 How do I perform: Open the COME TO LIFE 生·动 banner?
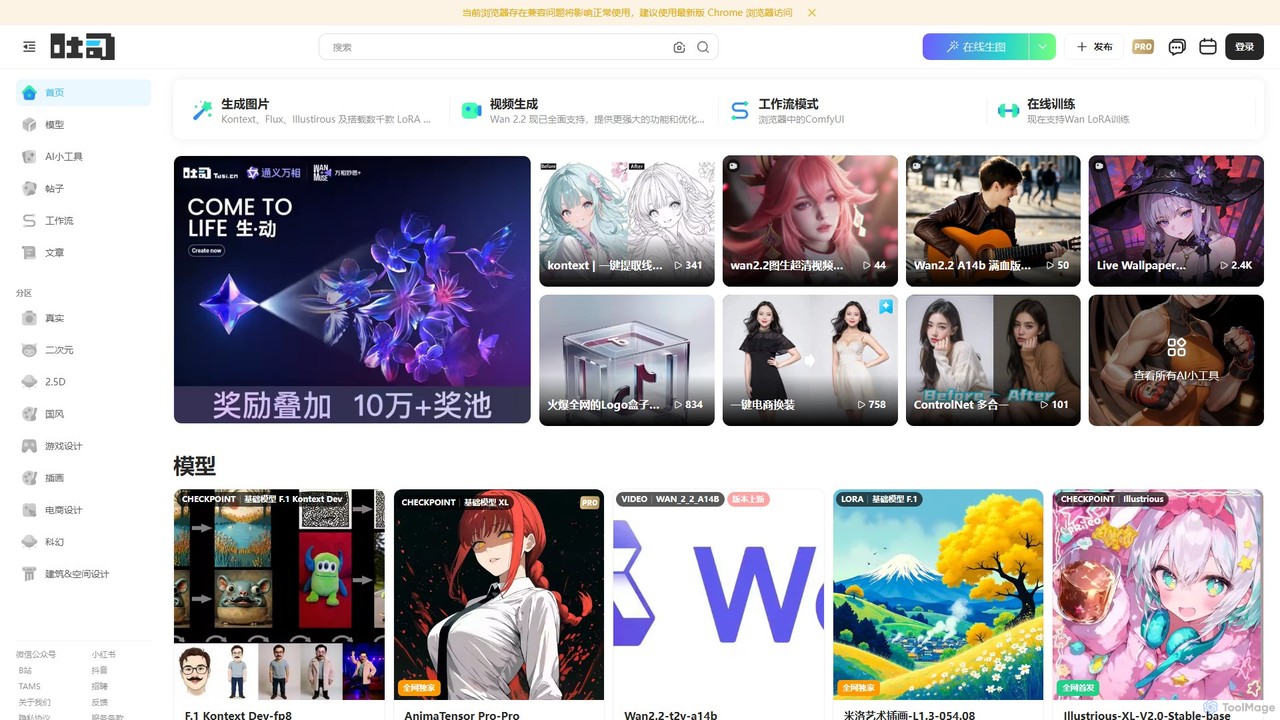point(352,290)
